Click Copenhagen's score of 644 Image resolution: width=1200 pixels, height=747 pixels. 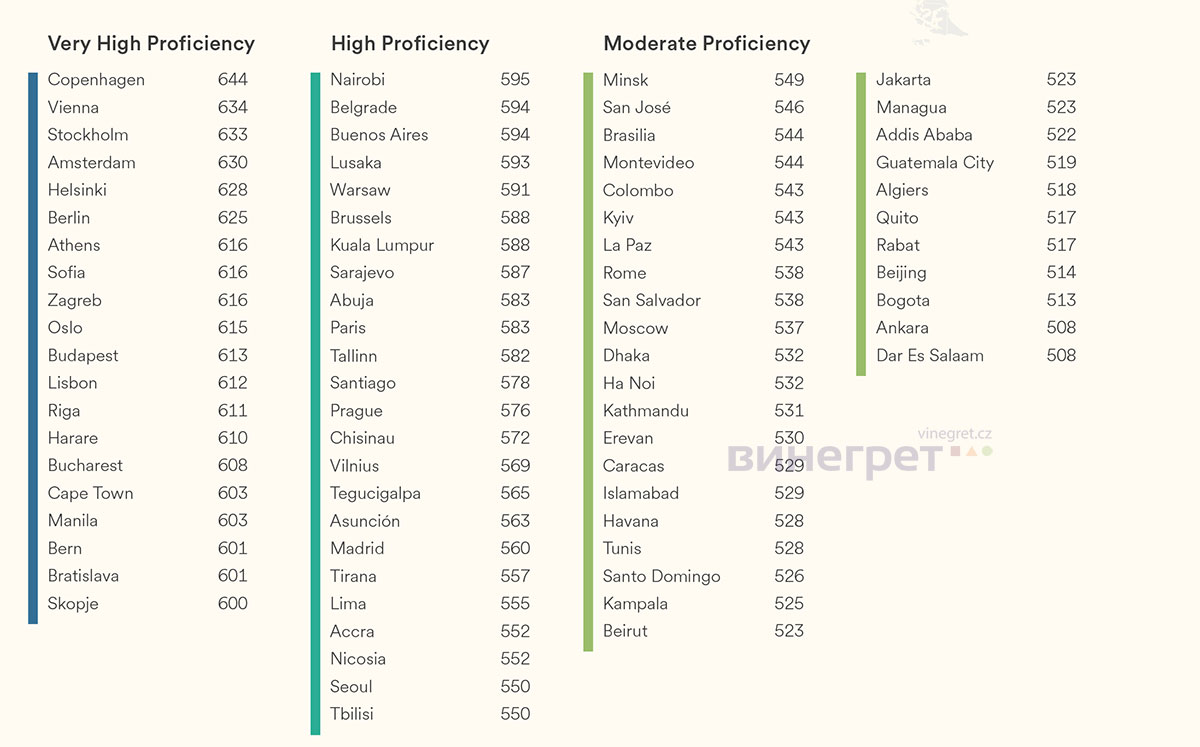[233, 80]
